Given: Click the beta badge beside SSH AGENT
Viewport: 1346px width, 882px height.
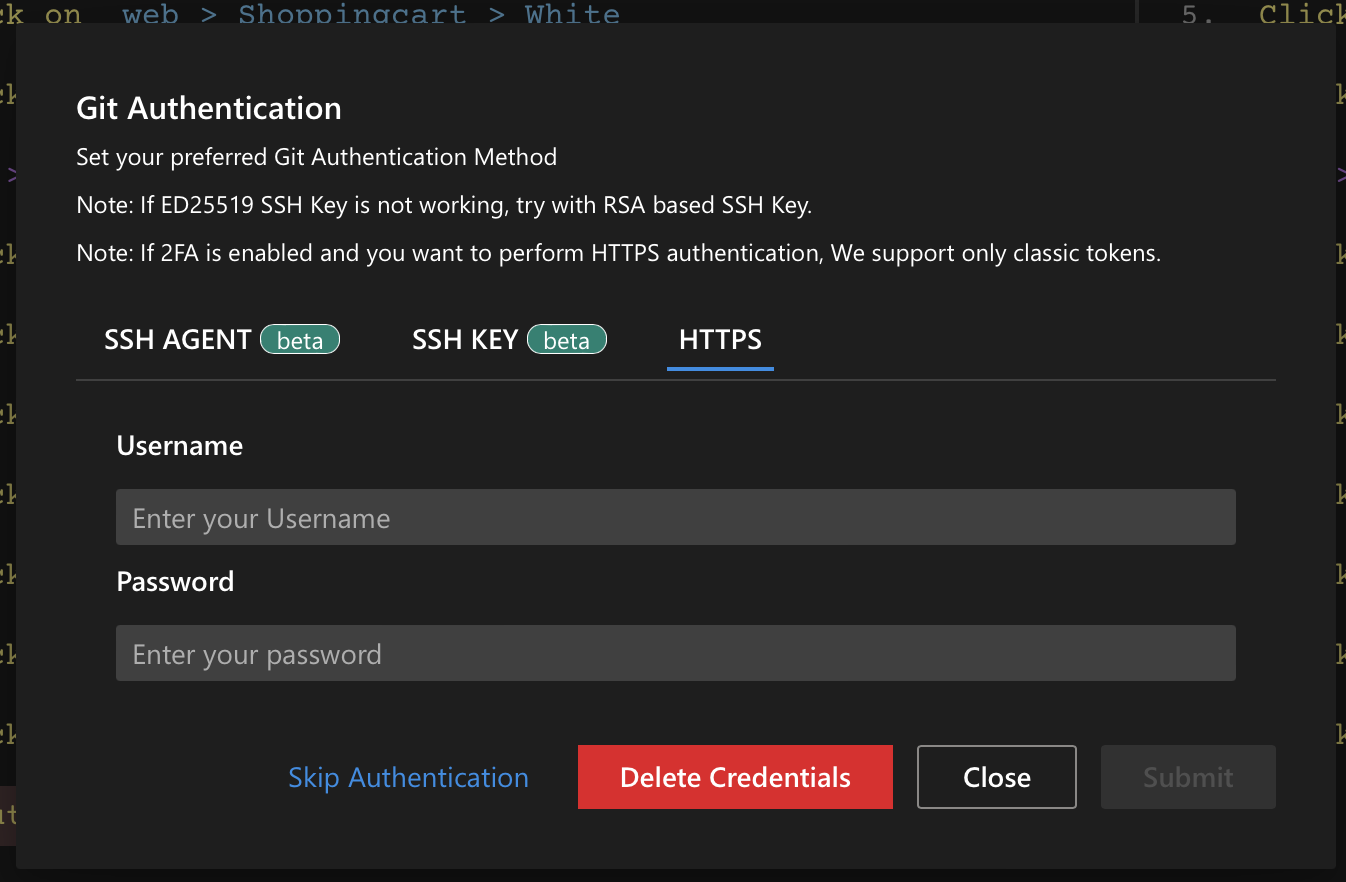Looking at the screenshot, I should [x=300, y=341].
